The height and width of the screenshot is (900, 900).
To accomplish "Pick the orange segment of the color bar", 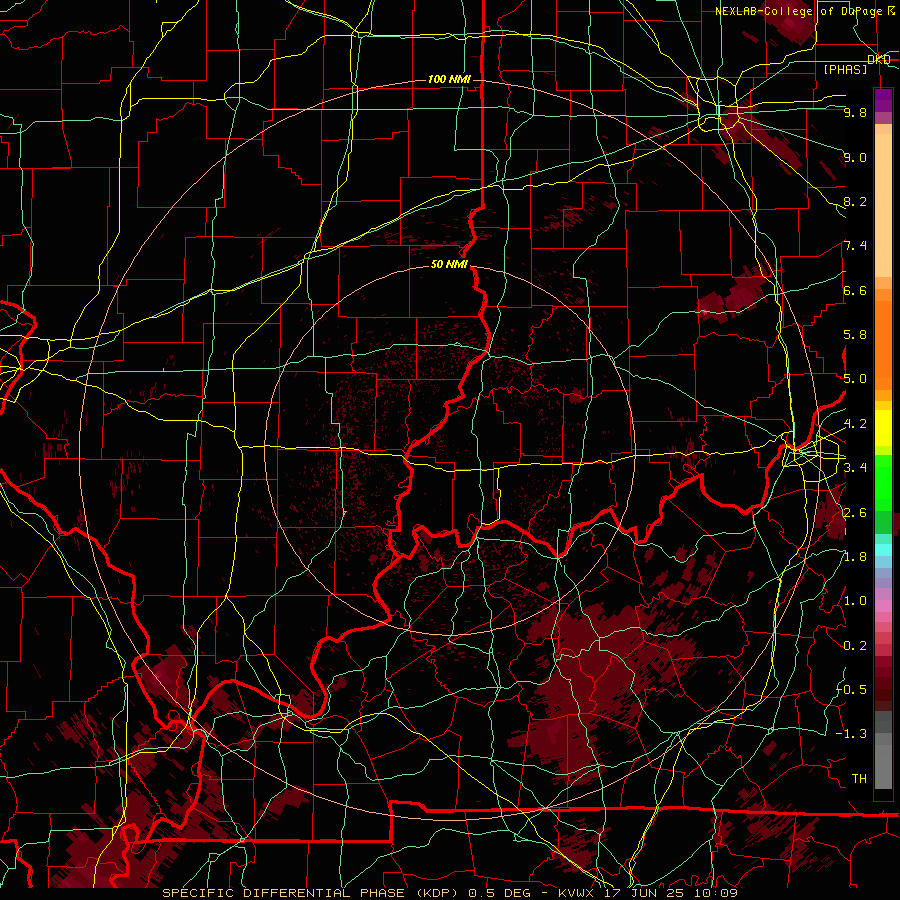I will coord(883,344).
